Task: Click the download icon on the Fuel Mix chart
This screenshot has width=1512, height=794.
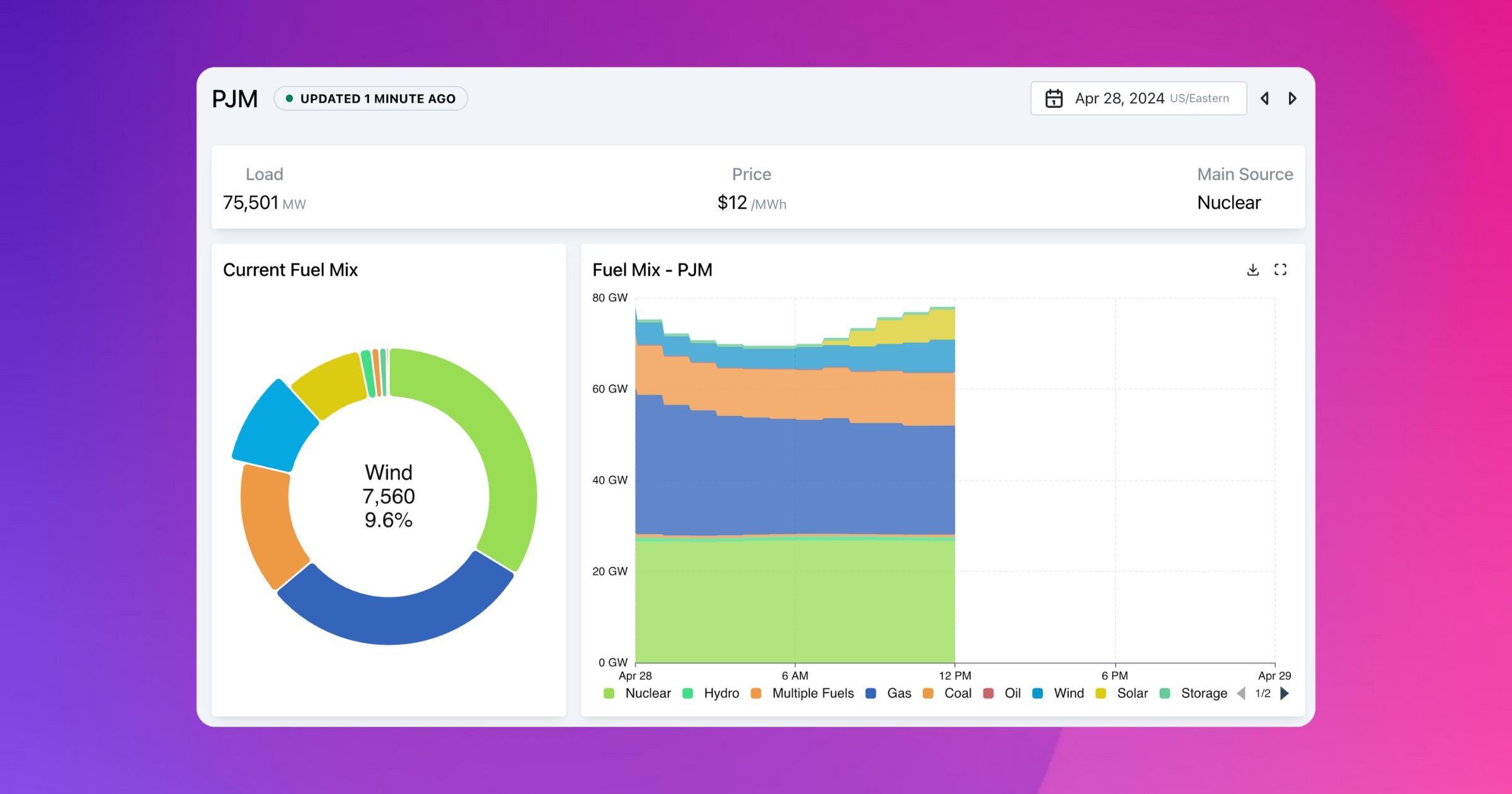Action: (x=1253, y=270)
